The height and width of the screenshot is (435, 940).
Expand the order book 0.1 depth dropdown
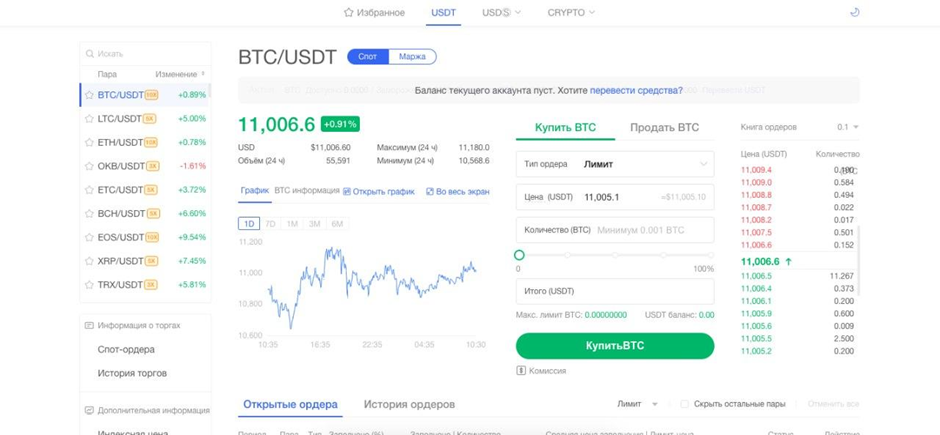[848, 127]
